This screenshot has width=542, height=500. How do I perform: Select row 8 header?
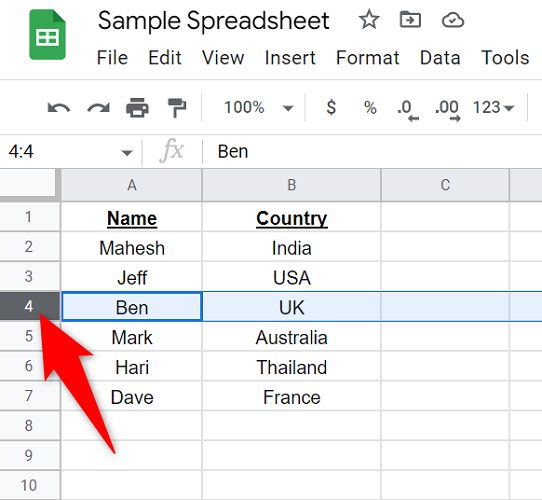(x=30, y=425)
